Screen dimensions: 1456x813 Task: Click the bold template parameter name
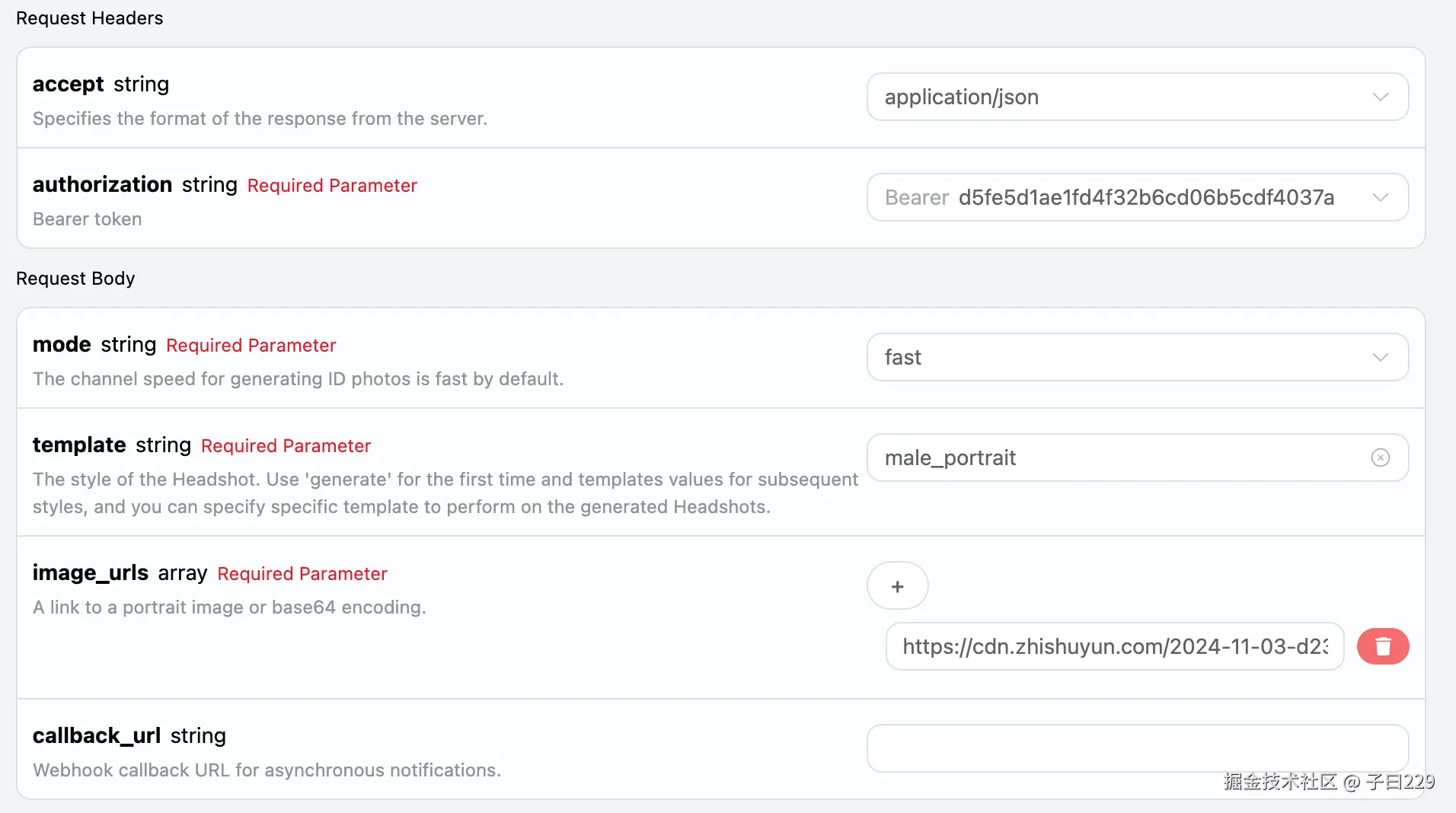click(79, 445)
